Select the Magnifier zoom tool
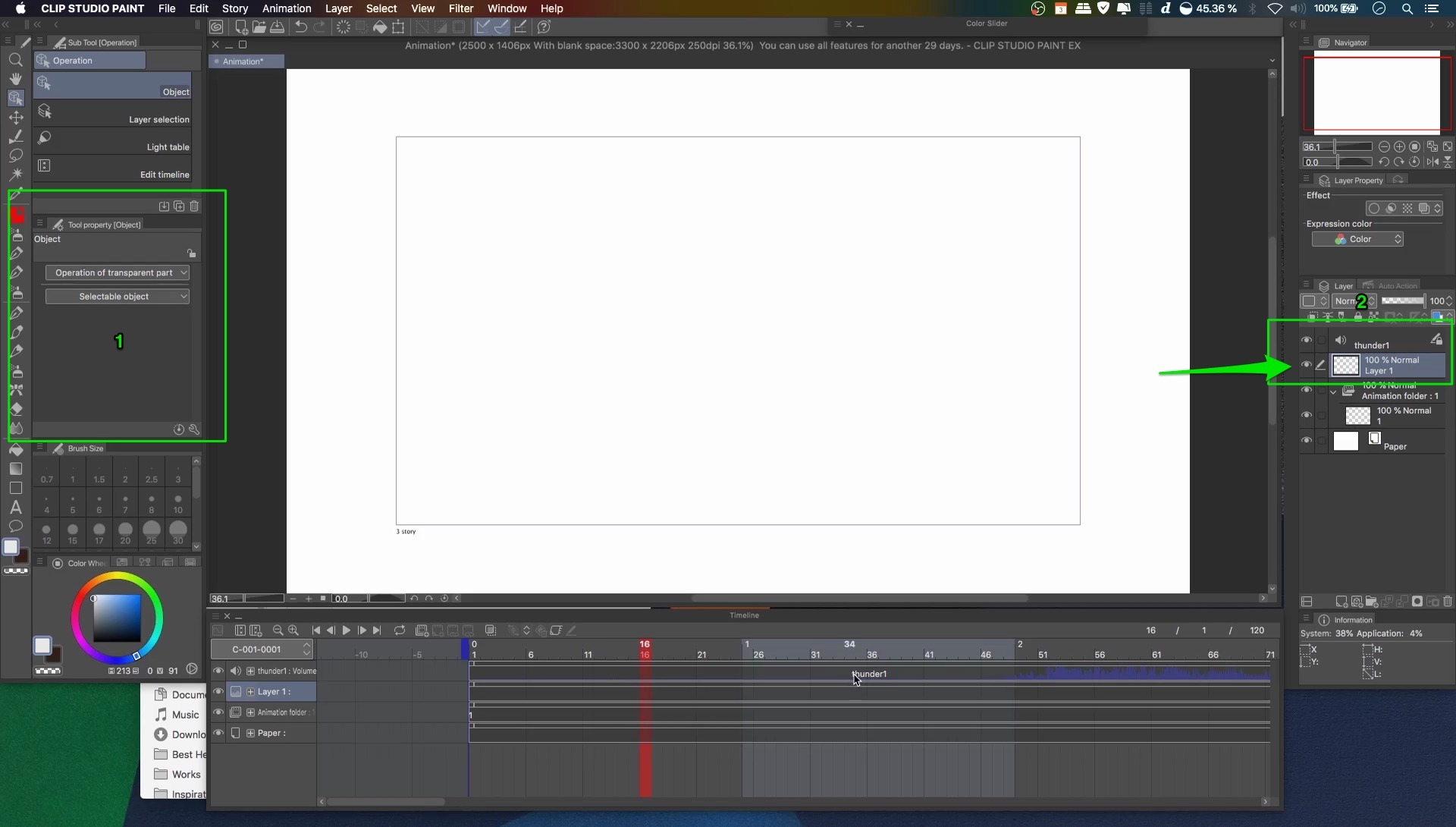Viewport: 1456px width, 827px height. tap(15, 60)
